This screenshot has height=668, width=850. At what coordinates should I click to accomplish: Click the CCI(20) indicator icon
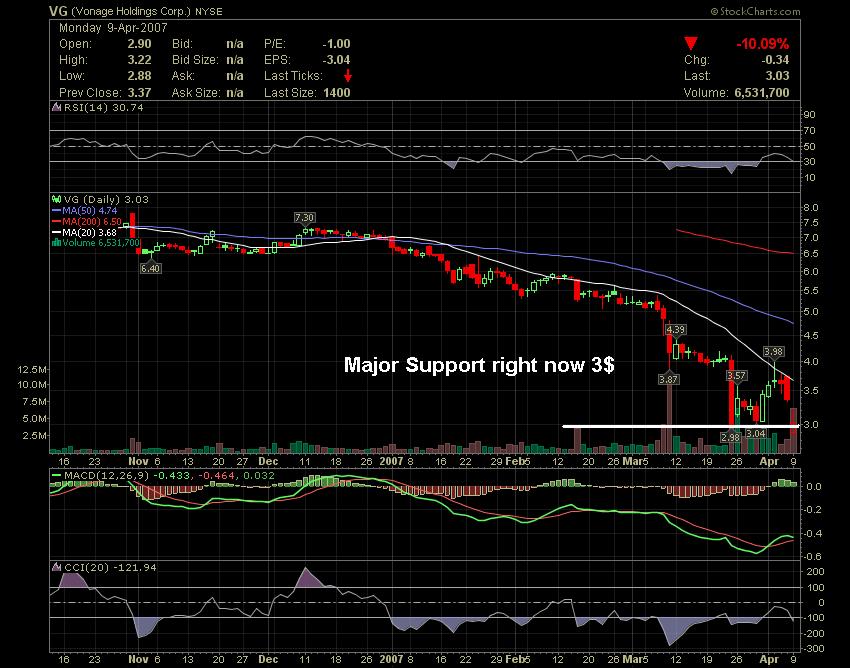(x=56, y=567)
